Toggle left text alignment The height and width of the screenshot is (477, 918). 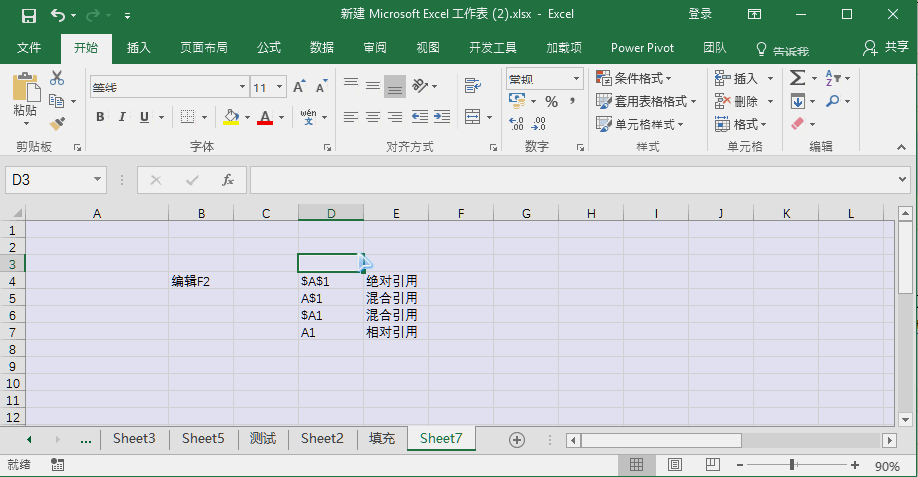(x=351, y=117)
